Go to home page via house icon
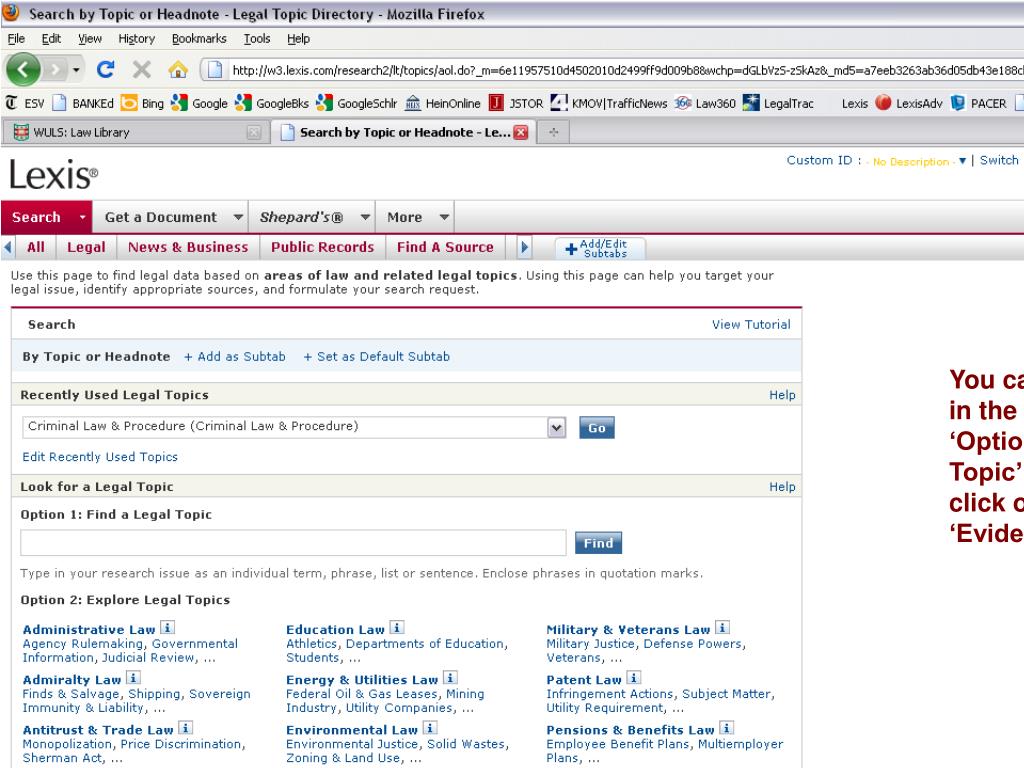This screenshot has height=768, width=1024. click(178, 69)
